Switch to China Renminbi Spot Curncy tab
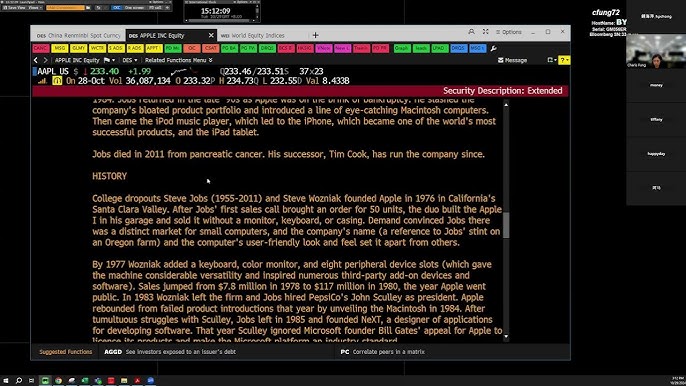The height and width of the screenshot is (386, 686). point(78,35)
